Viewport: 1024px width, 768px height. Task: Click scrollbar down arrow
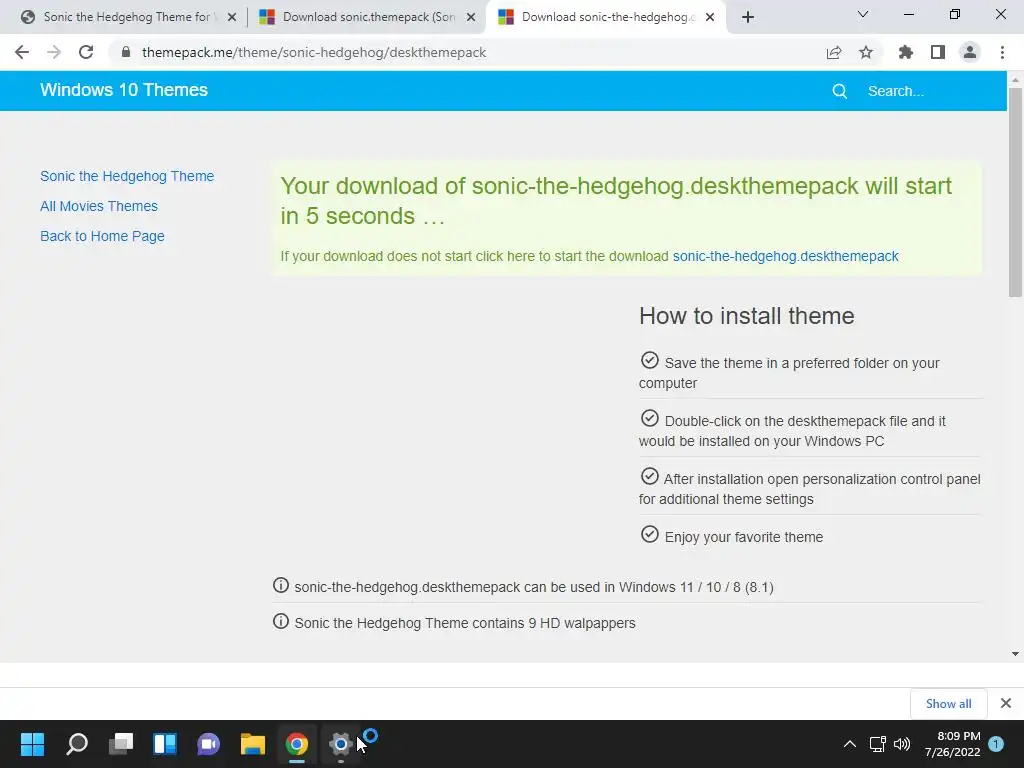tap(1015, 654)
